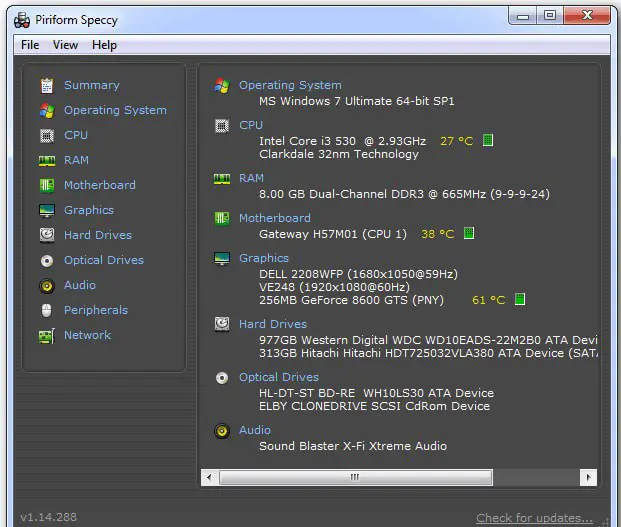
Task: Click the 256MB GeForce 8600 GTS text
Action: pyautogui.click(x=351, y=300)
